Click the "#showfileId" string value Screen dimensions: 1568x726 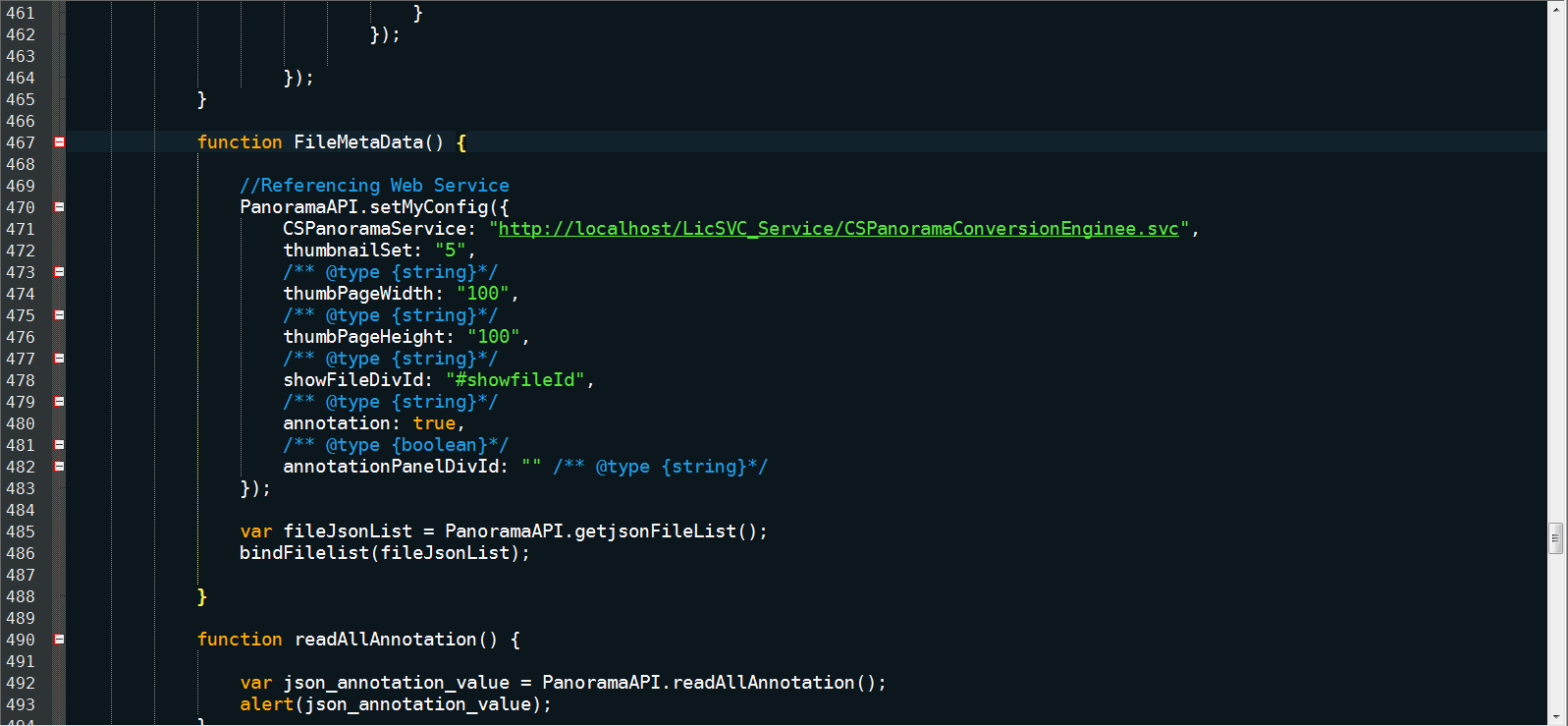click(515, 380)
